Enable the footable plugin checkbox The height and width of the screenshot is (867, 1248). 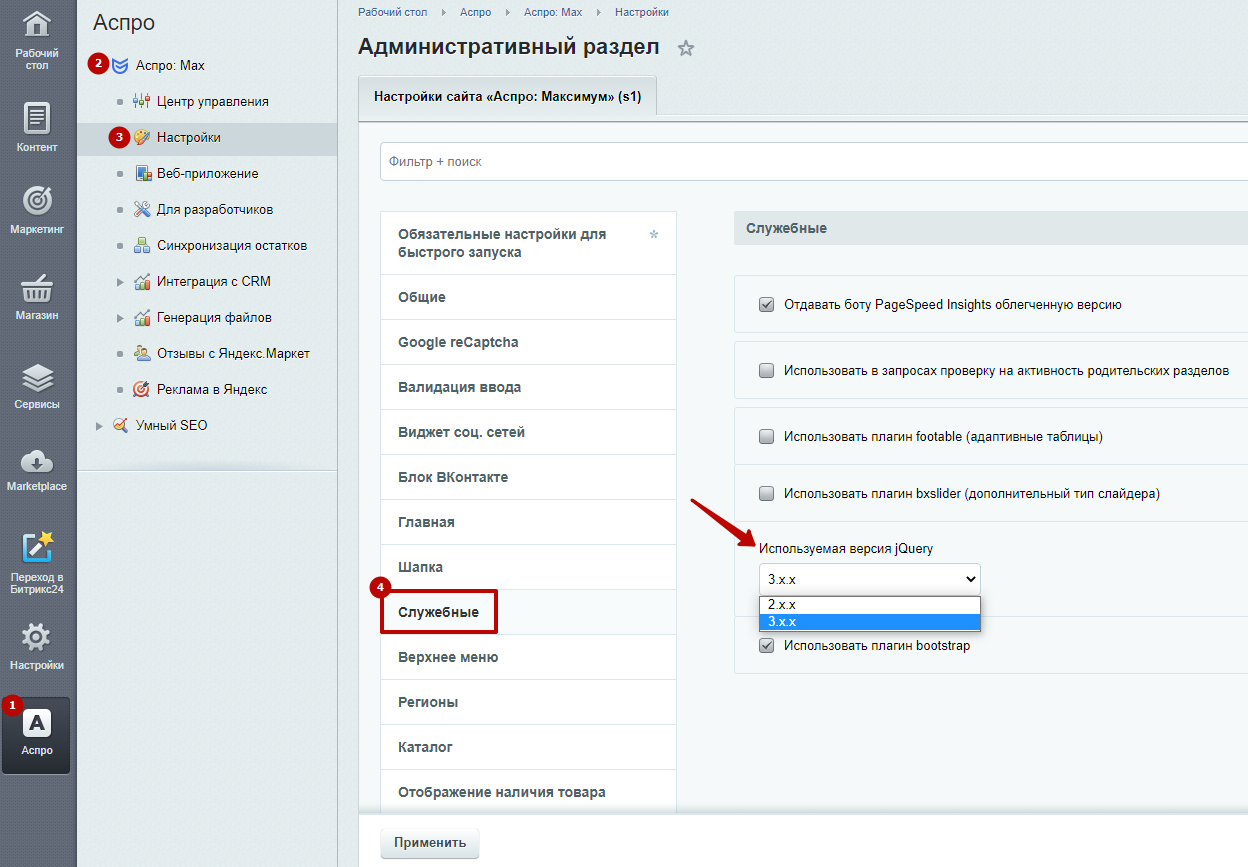click(x=767, y=436)
